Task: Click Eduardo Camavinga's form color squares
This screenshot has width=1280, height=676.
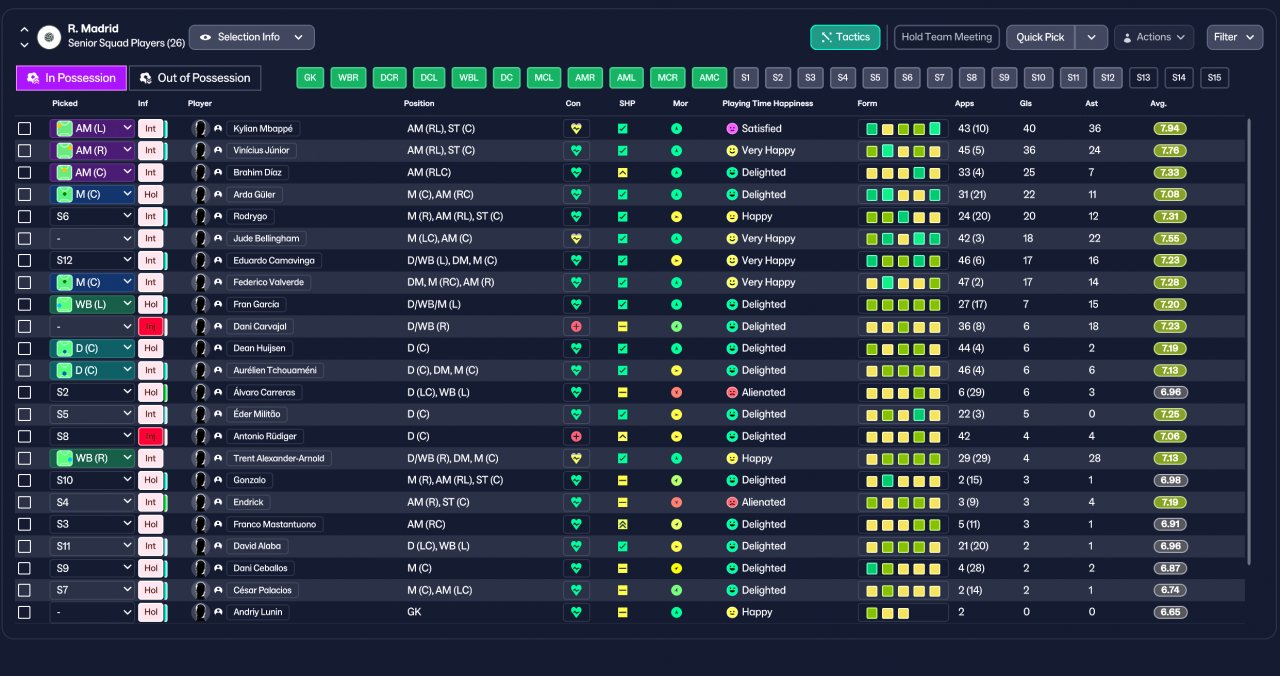Action: [903, 261]
